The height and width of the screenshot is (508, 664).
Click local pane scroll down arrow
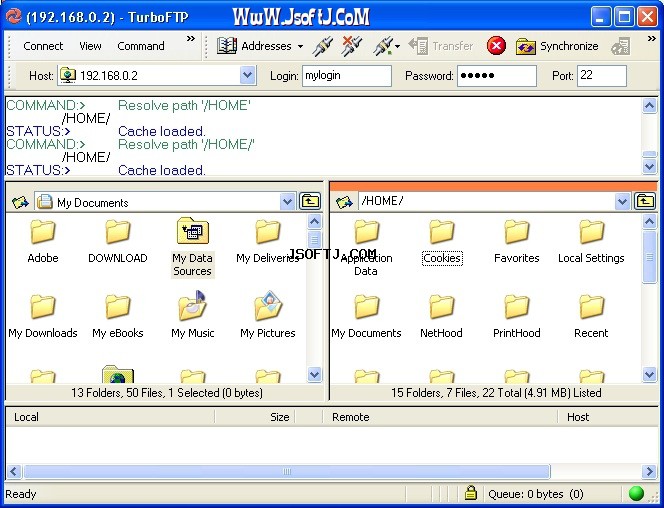(x=314, y=374)
